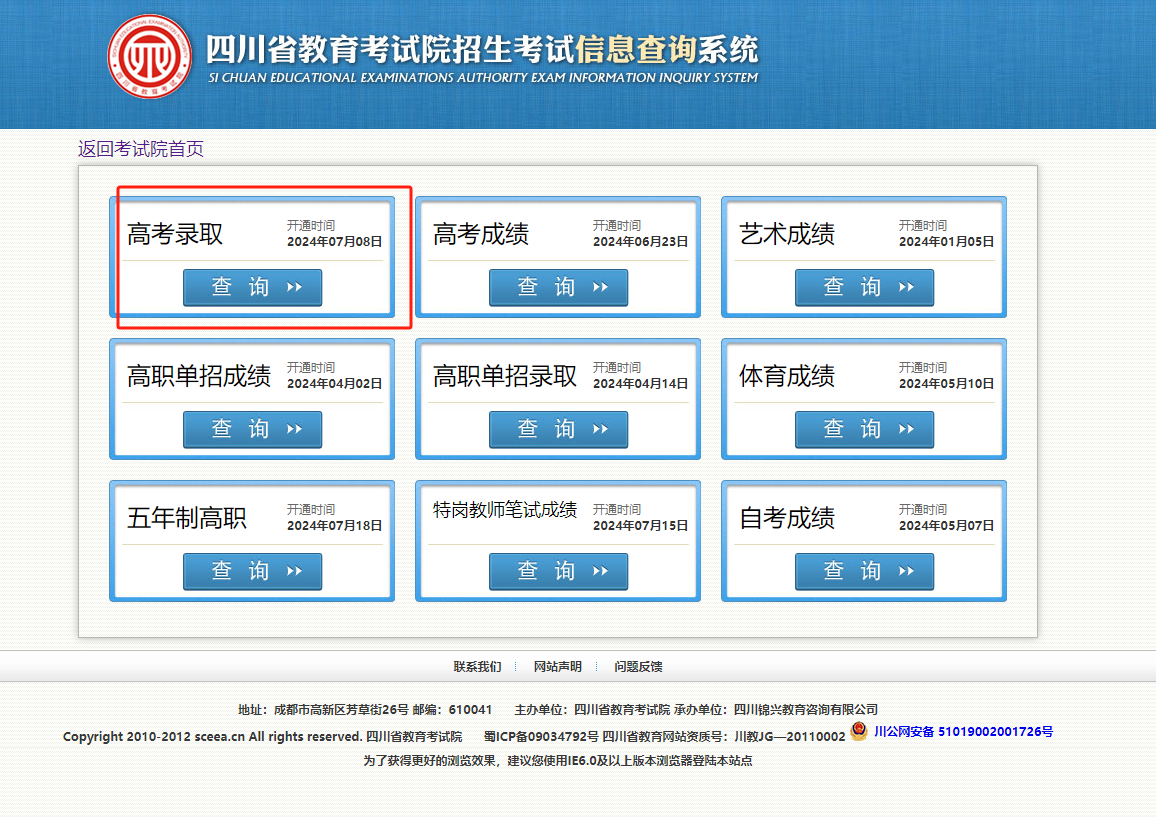Click 查询 for 特岗教师笔试成绩

[x=558, y=571]
